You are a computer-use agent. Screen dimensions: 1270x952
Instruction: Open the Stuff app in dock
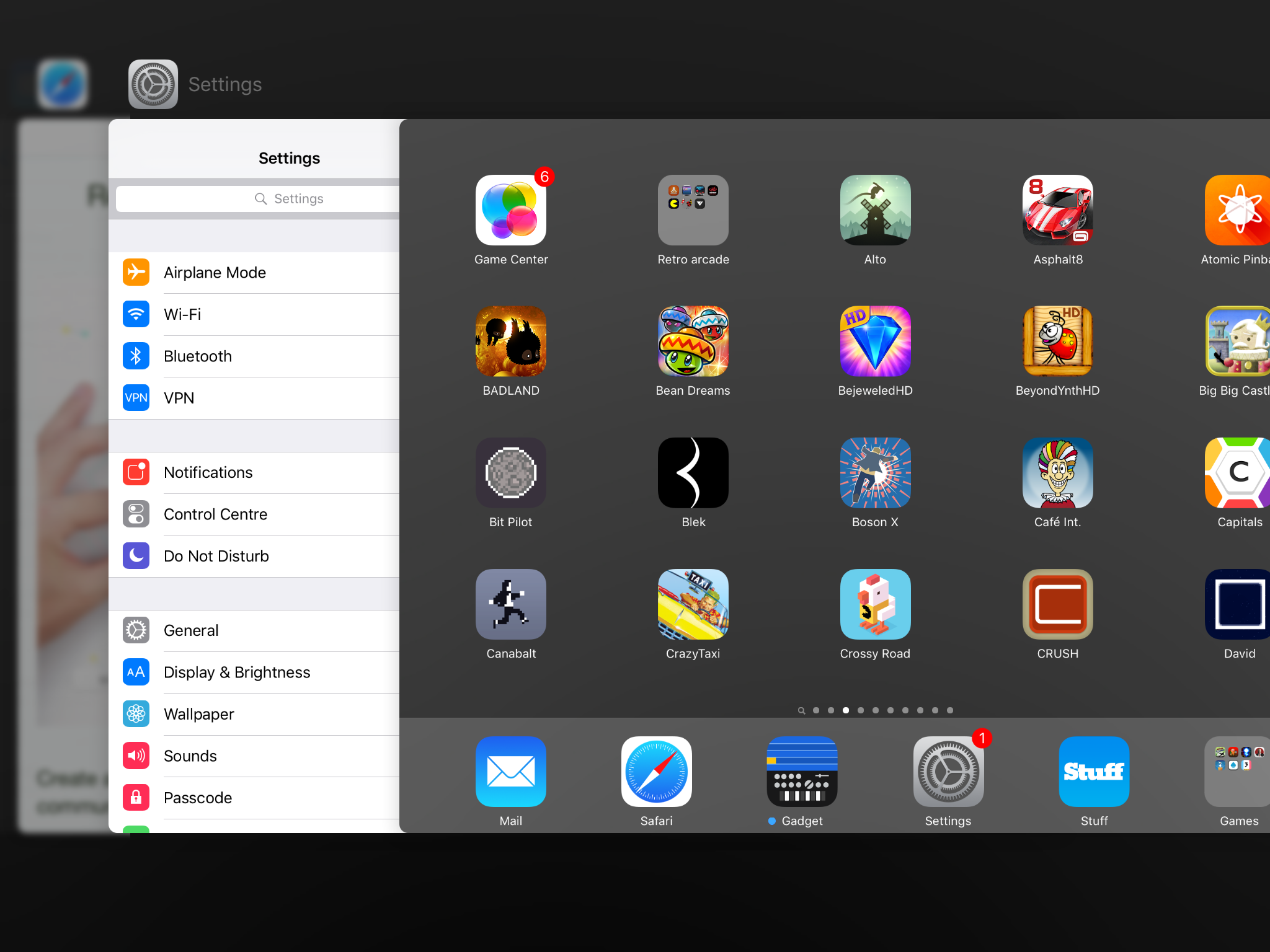point(1095,772)
